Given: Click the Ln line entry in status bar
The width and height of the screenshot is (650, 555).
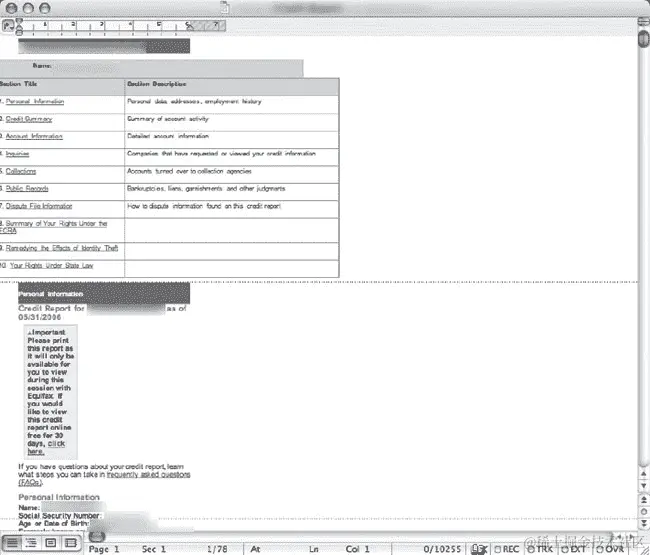Looking at the screenshot, I should coord(314,549).
